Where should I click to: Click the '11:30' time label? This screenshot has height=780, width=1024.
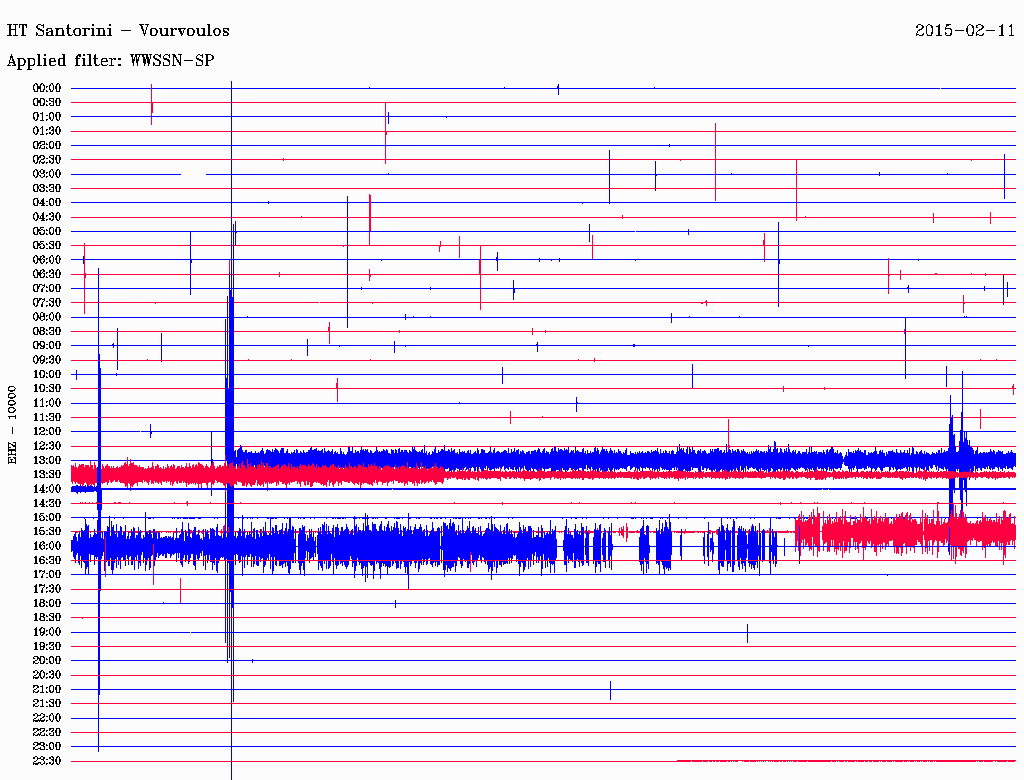tap(47, 417)
